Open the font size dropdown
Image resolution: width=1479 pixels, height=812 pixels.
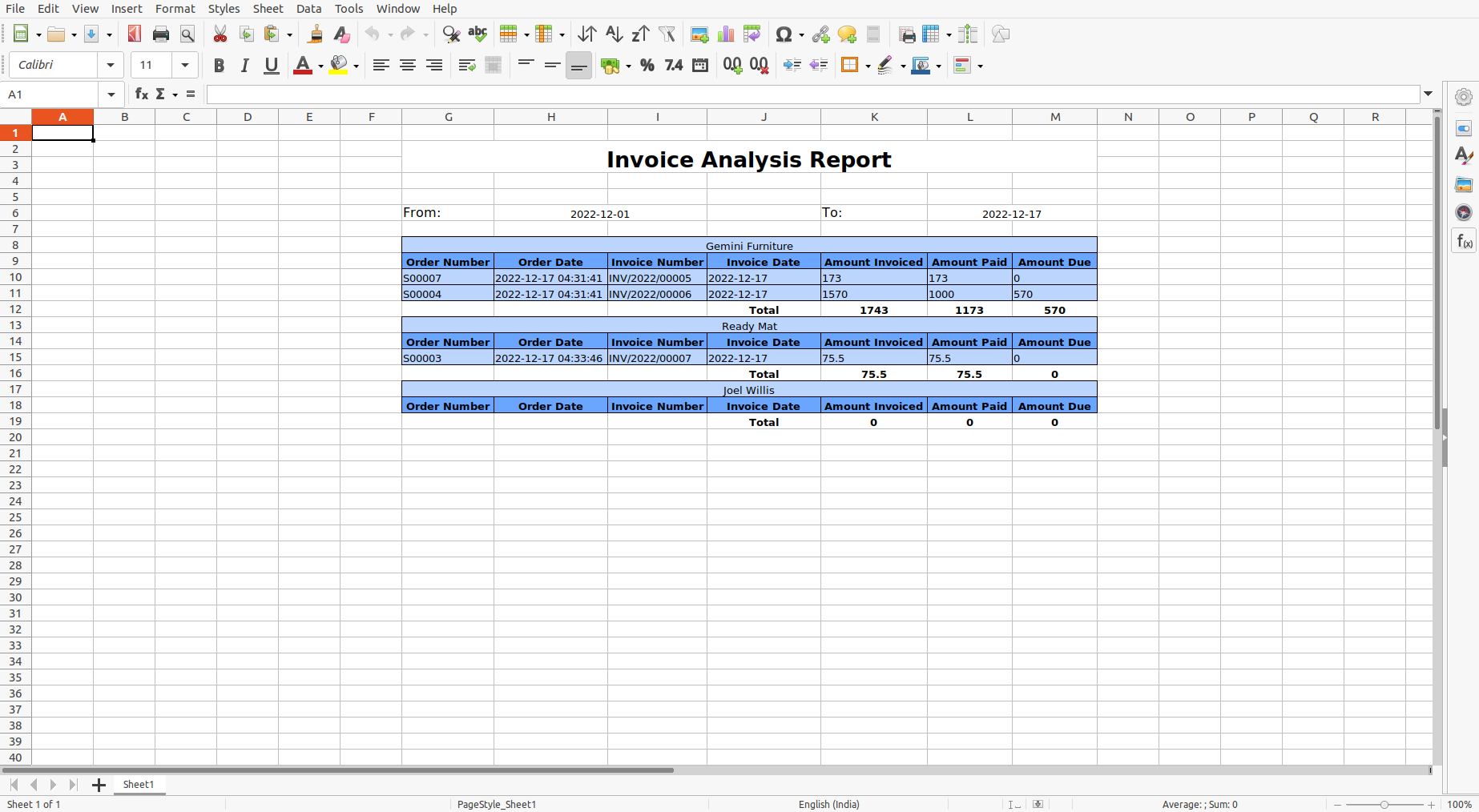185,66
